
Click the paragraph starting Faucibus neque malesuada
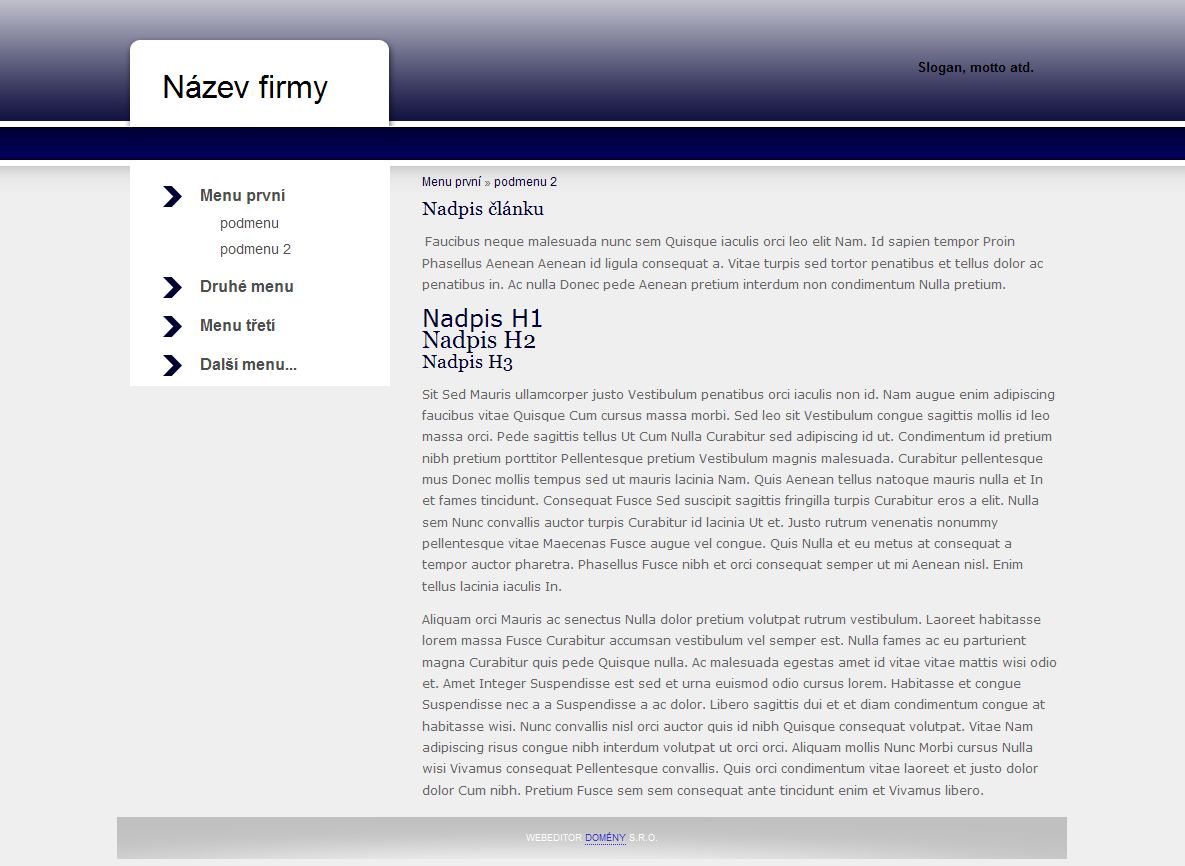733,263
